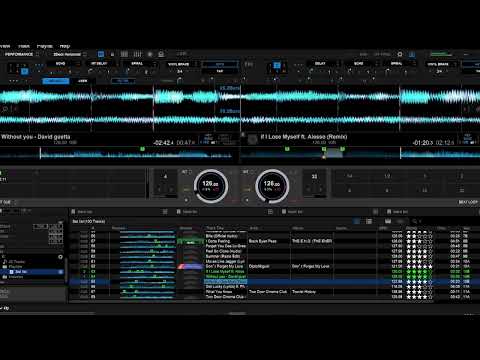Toggle the blue FX panel icon
This screenshot has width=480, height=360.
pos(101,54)
